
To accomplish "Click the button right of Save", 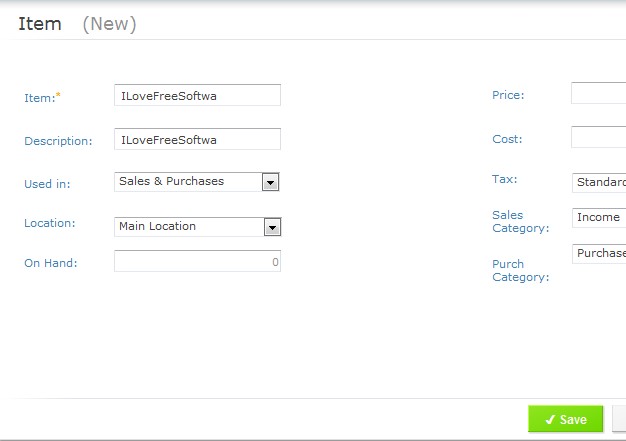I will click(x=619, y=420).
